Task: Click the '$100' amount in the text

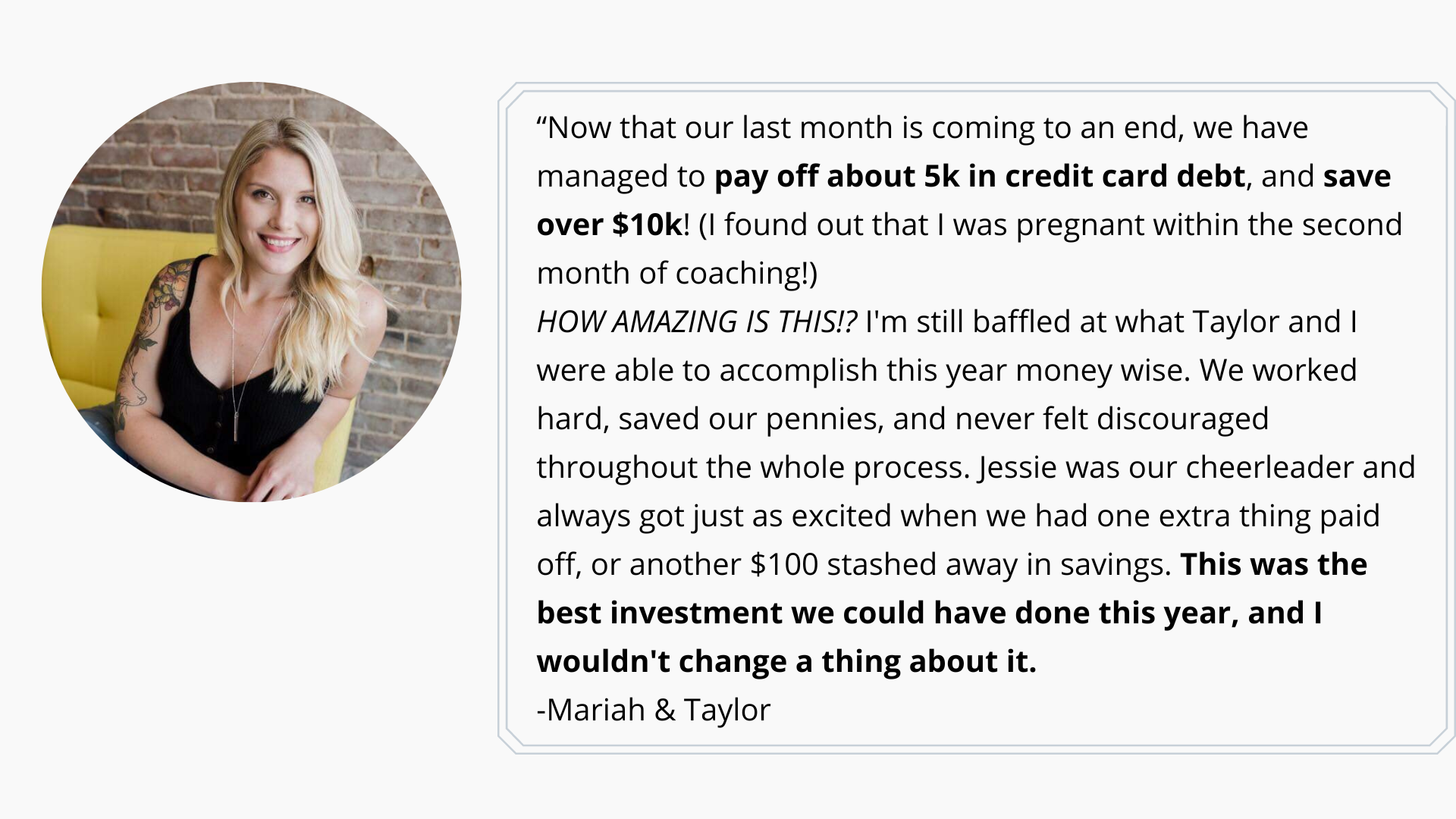Action: click(783, 565)
